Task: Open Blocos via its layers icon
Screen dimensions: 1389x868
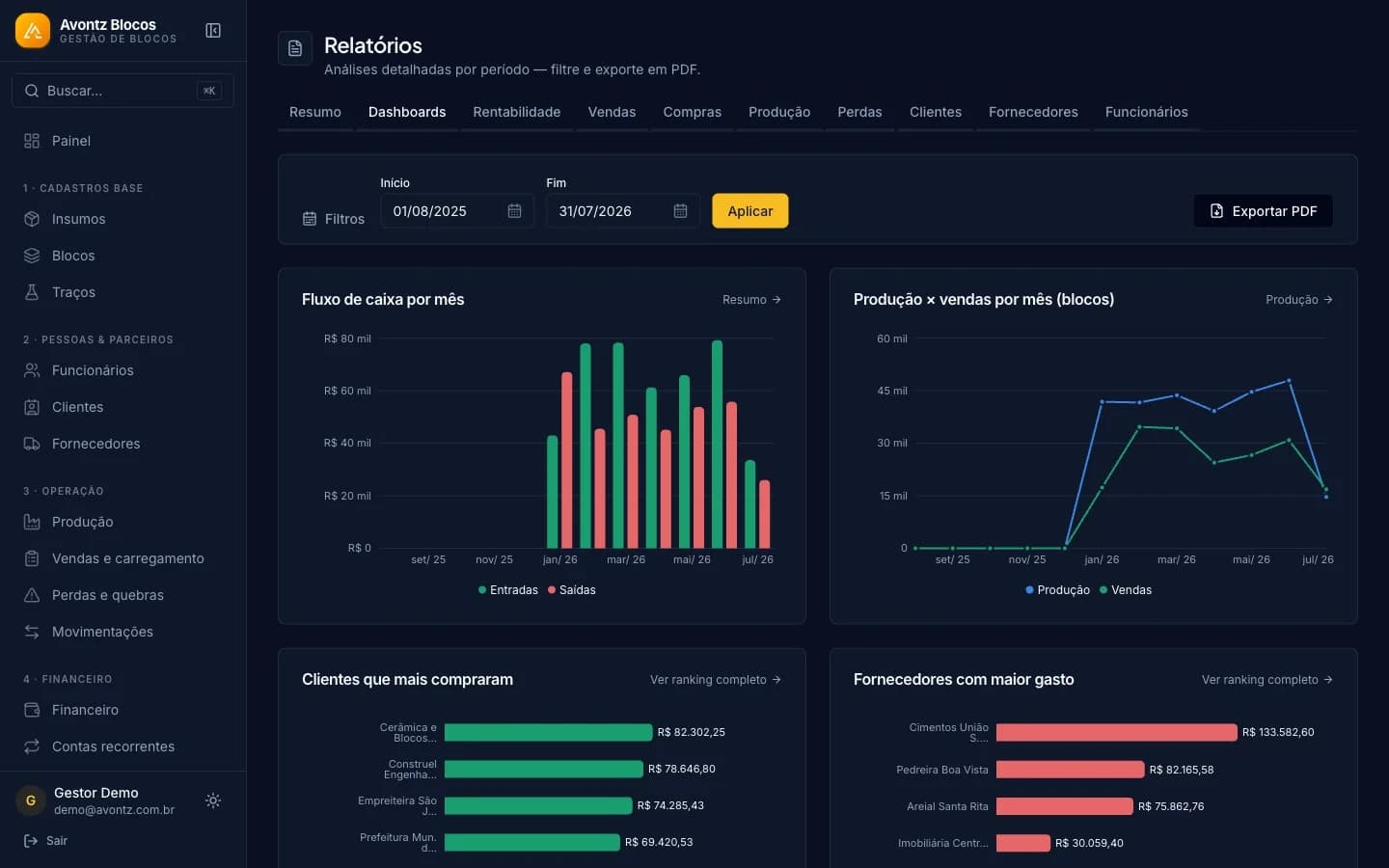Action: [32, 256]
